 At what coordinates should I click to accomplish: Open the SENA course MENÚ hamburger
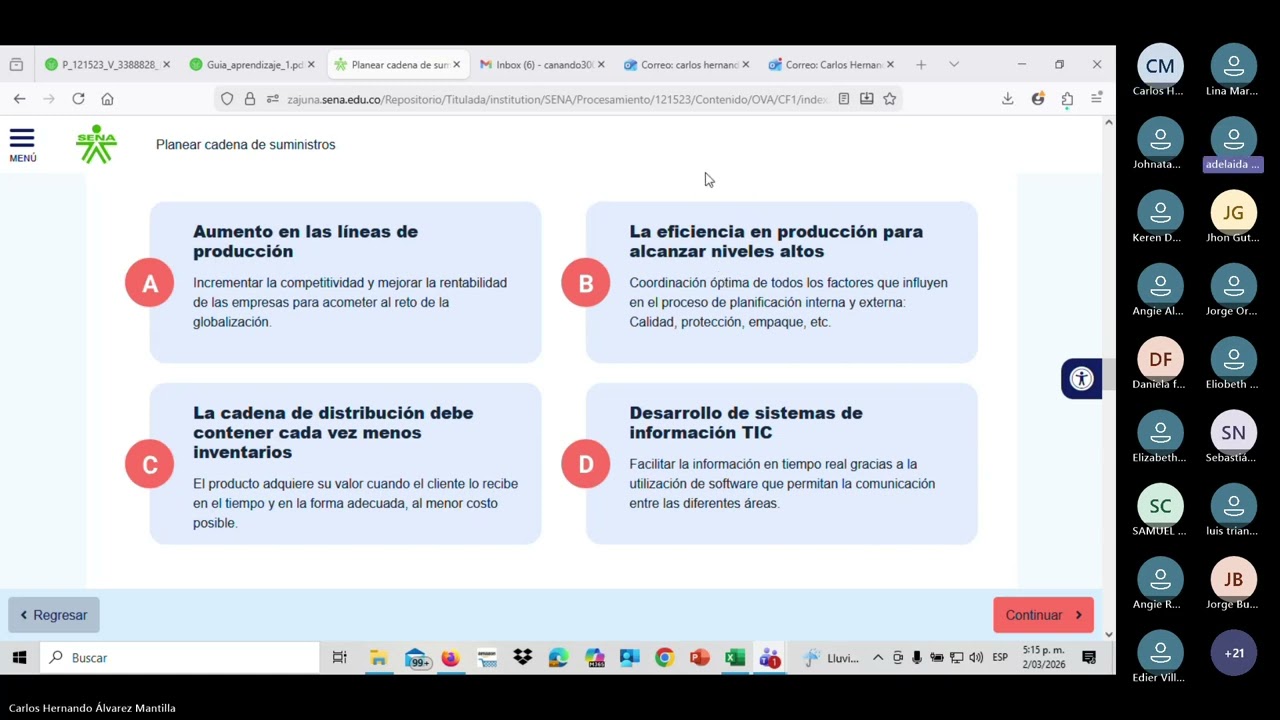[22, 145]
